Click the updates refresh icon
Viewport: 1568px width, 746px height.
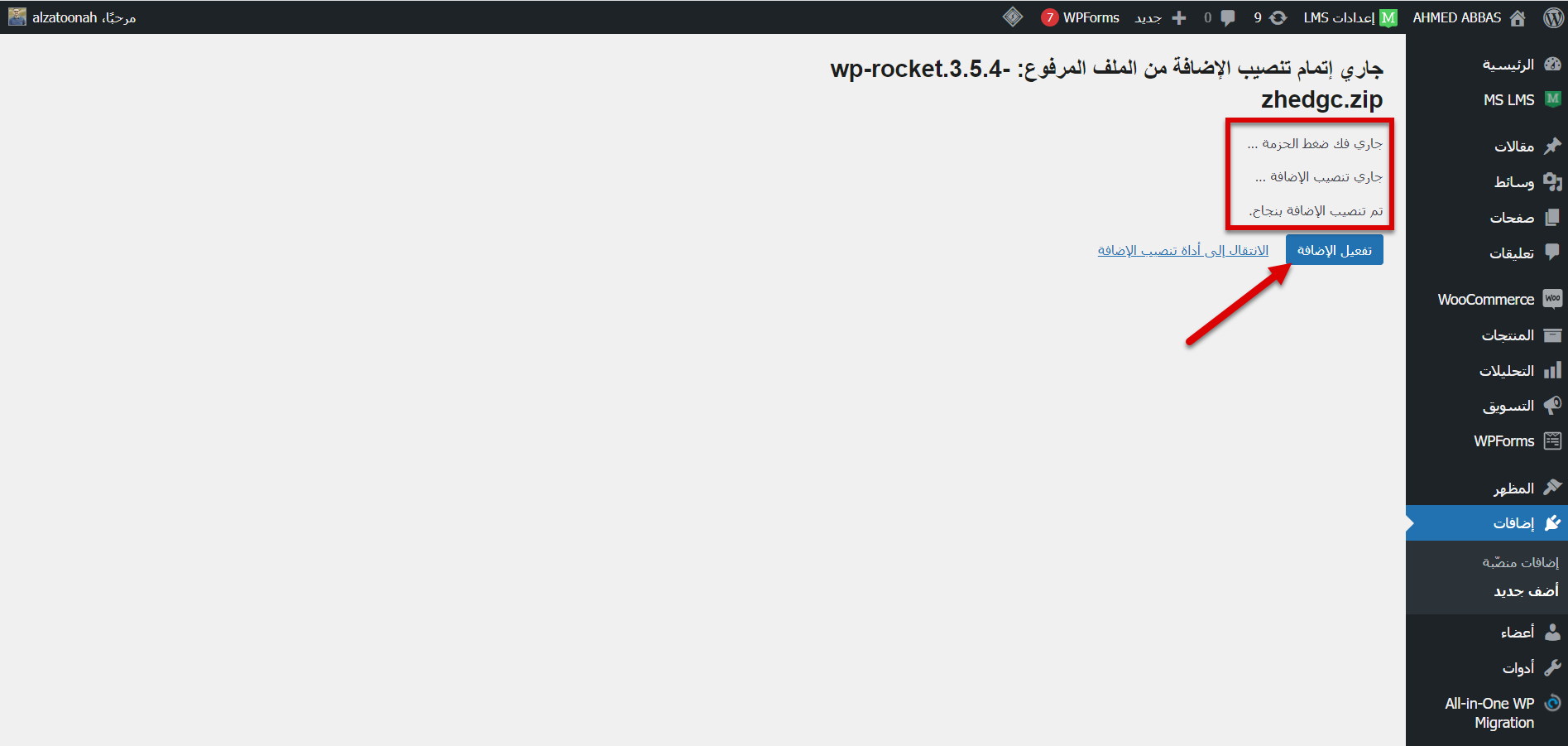click(x=1278, y=17)
